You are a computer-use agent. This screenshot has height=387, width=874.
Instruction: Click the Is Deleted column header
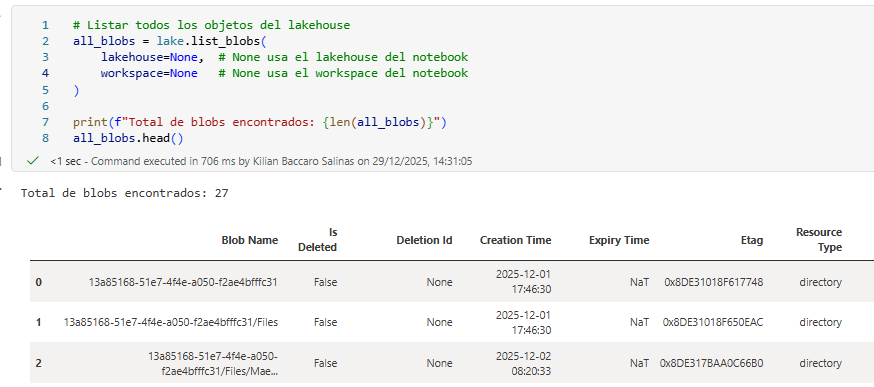[x=318, y=240]
